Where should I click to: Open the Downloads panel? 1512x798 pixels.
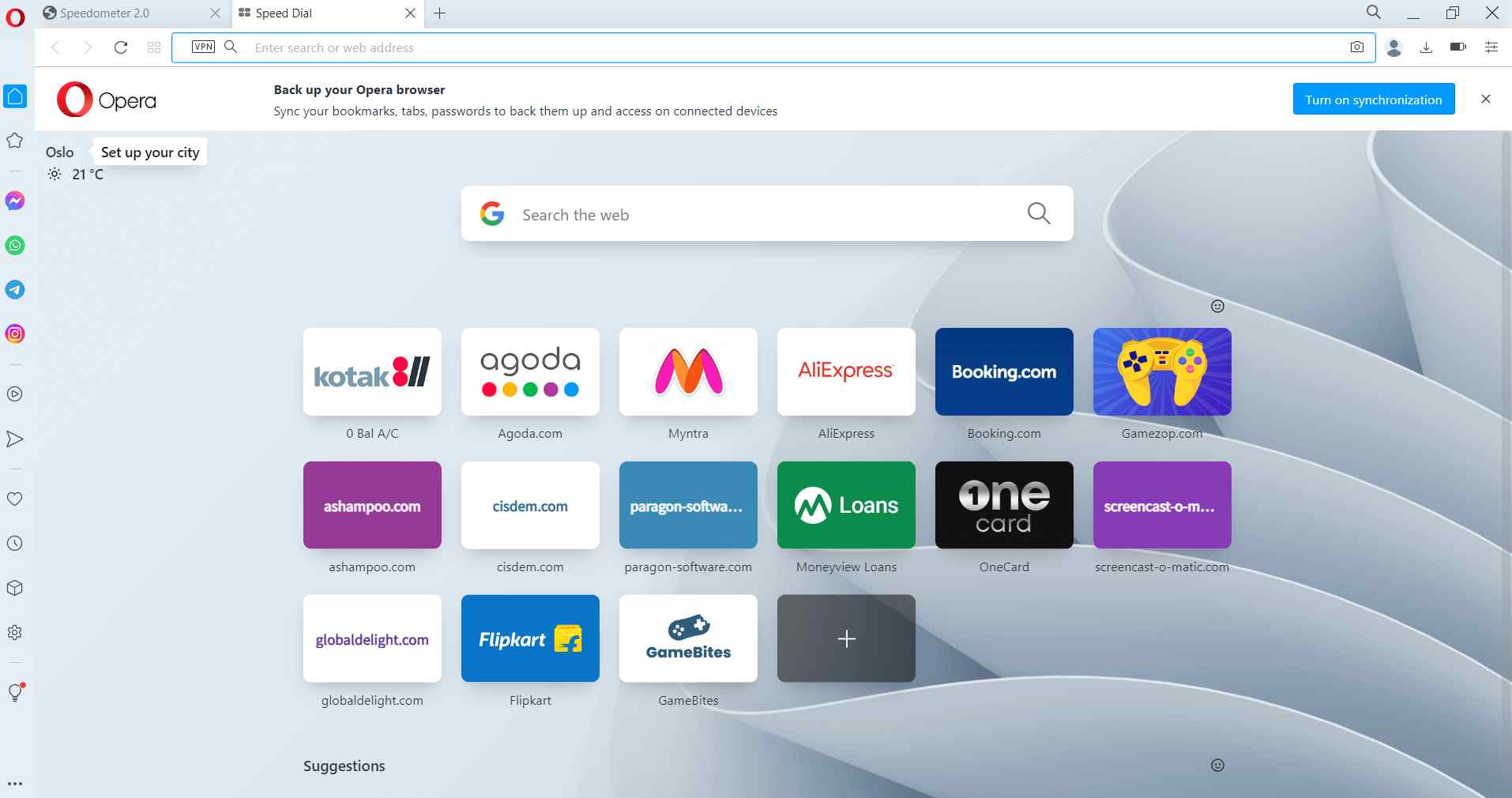click(x=1426, y=47)
